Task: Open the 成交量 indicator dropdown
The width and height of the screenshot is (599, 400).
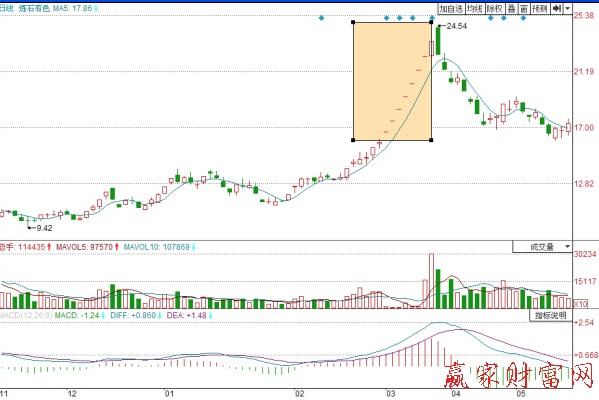Action: point(542,247)
